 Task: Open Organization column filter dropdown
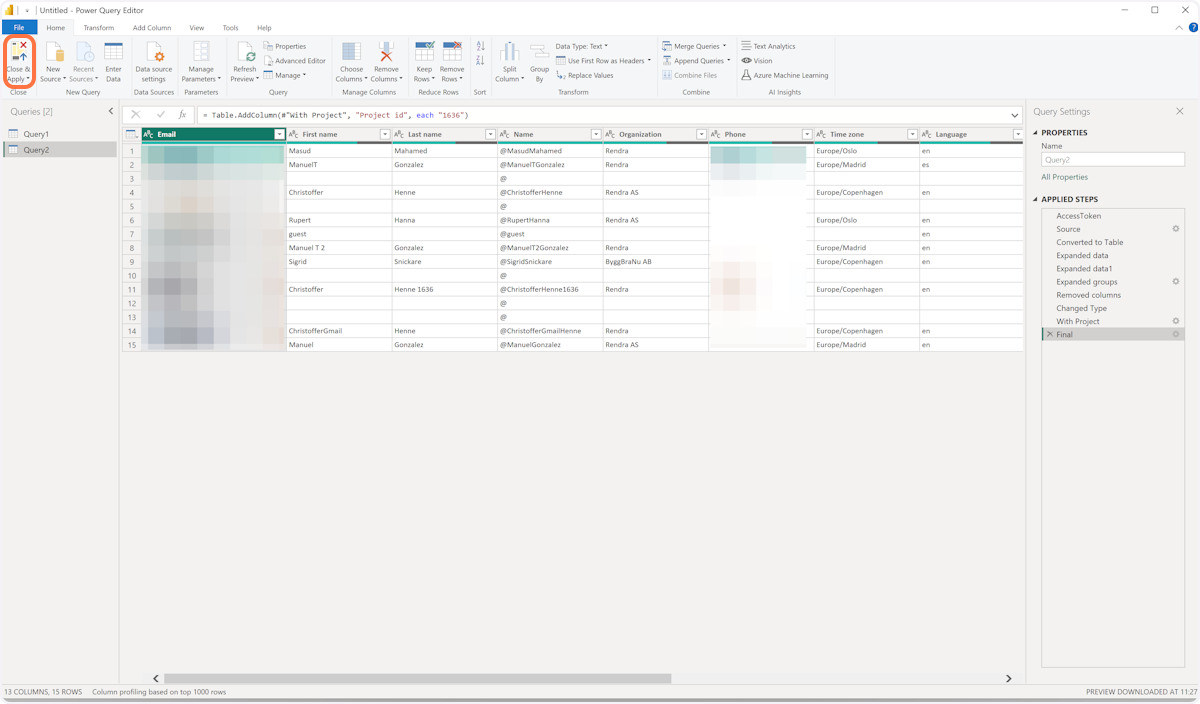[701, 134]
